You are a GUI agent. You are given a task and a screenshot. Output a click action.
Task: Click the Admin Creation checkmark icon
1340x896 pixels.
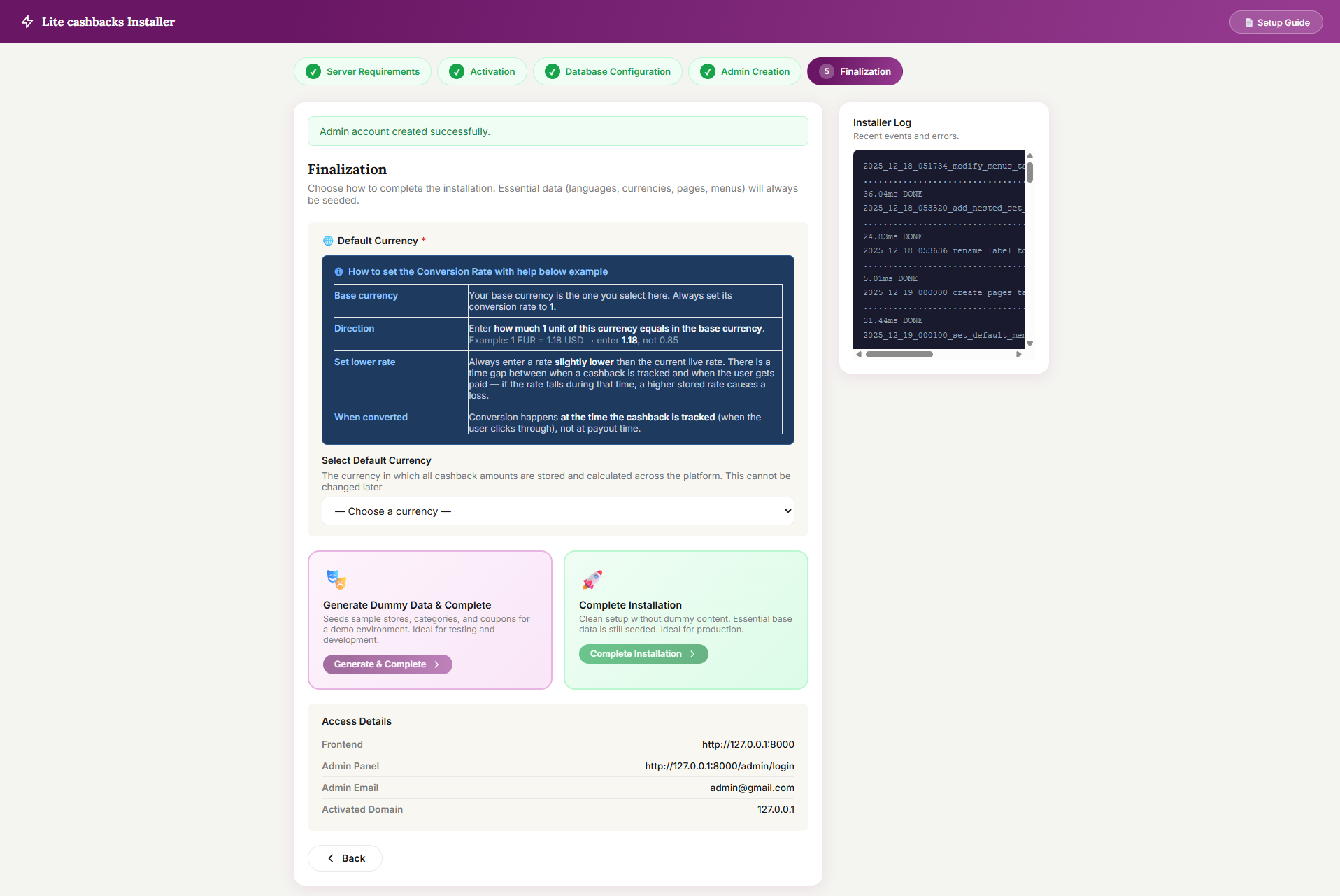tap(708, 71)
